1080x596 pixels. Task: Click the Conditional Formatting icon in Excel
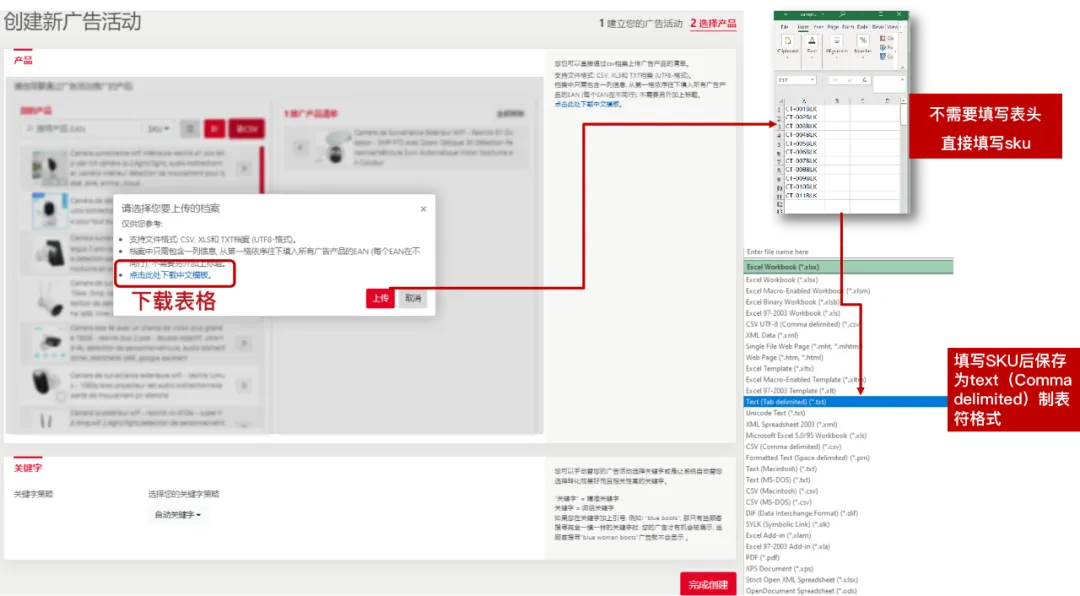pyautogui.click(x=882, y=38)
